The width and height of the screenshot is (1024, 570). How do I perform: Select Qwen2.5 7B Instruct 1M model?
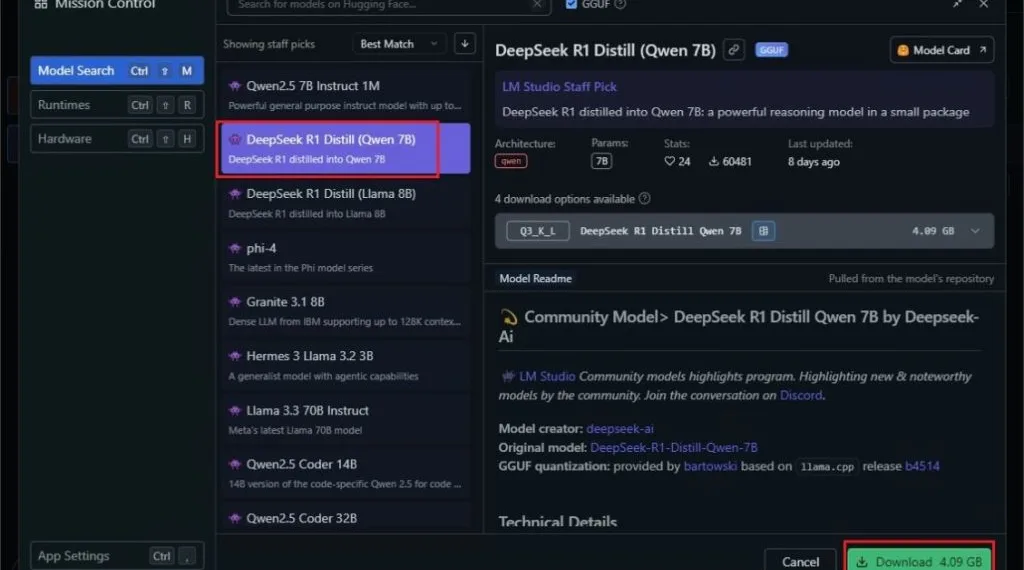pyautogui.click(x=345, y=95)
